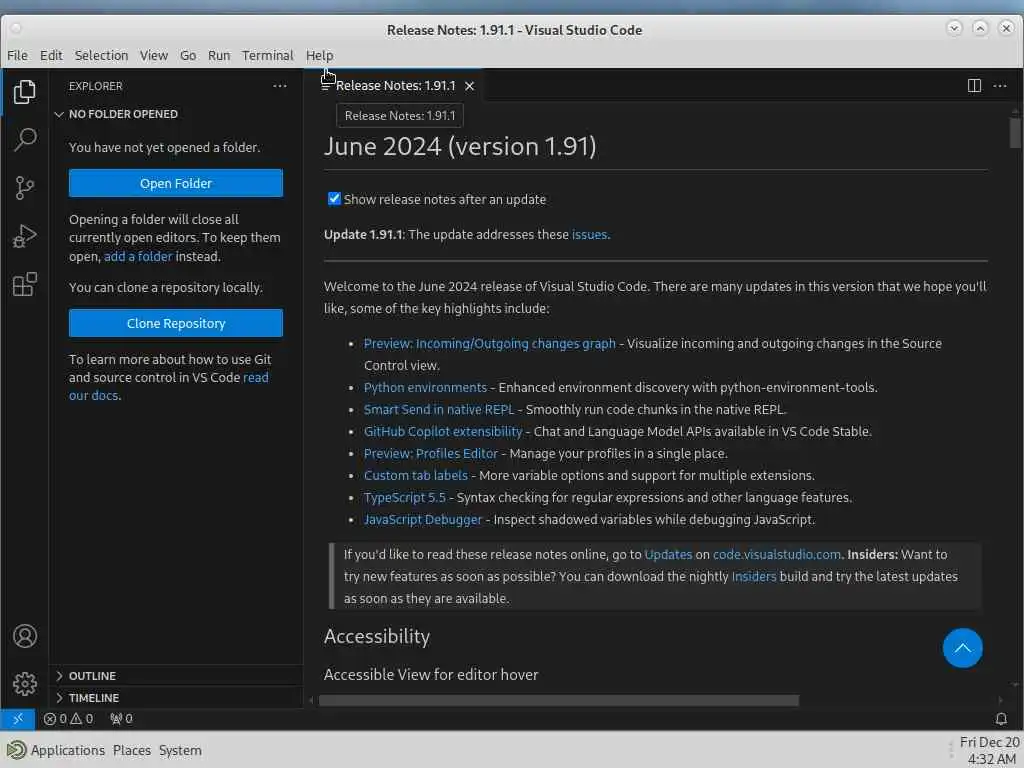Click the vertical scrollbar thumb of release notes

1014,132
